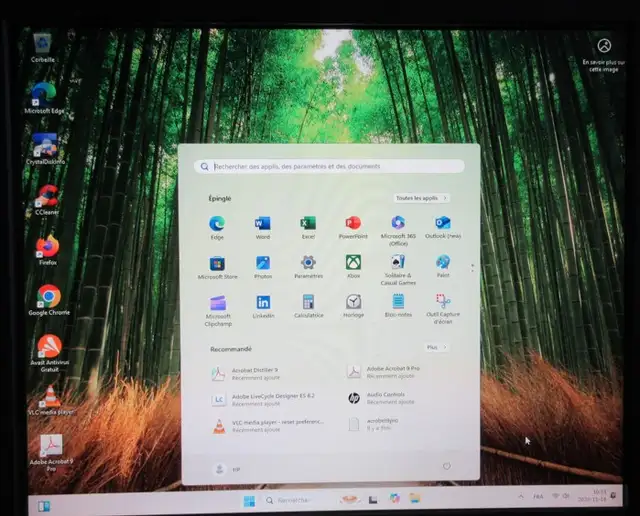
Task: Open Microsoft Clipchamp
Action: [x=218, y=311]
